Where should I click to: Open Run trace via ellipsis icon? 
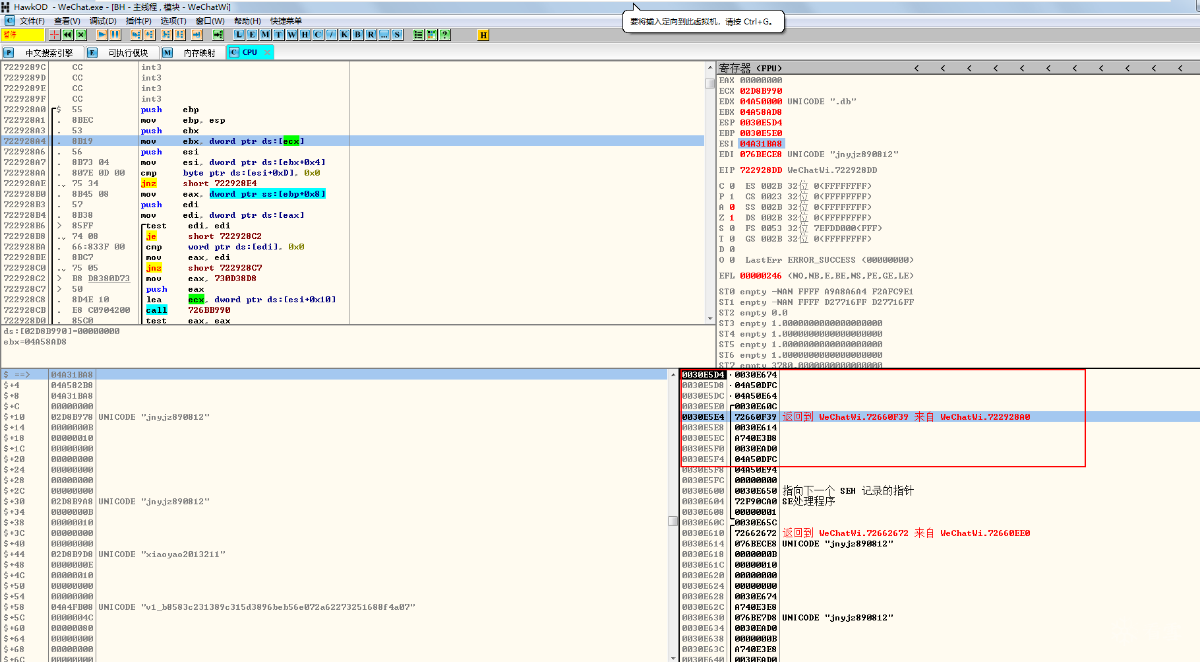384,34
